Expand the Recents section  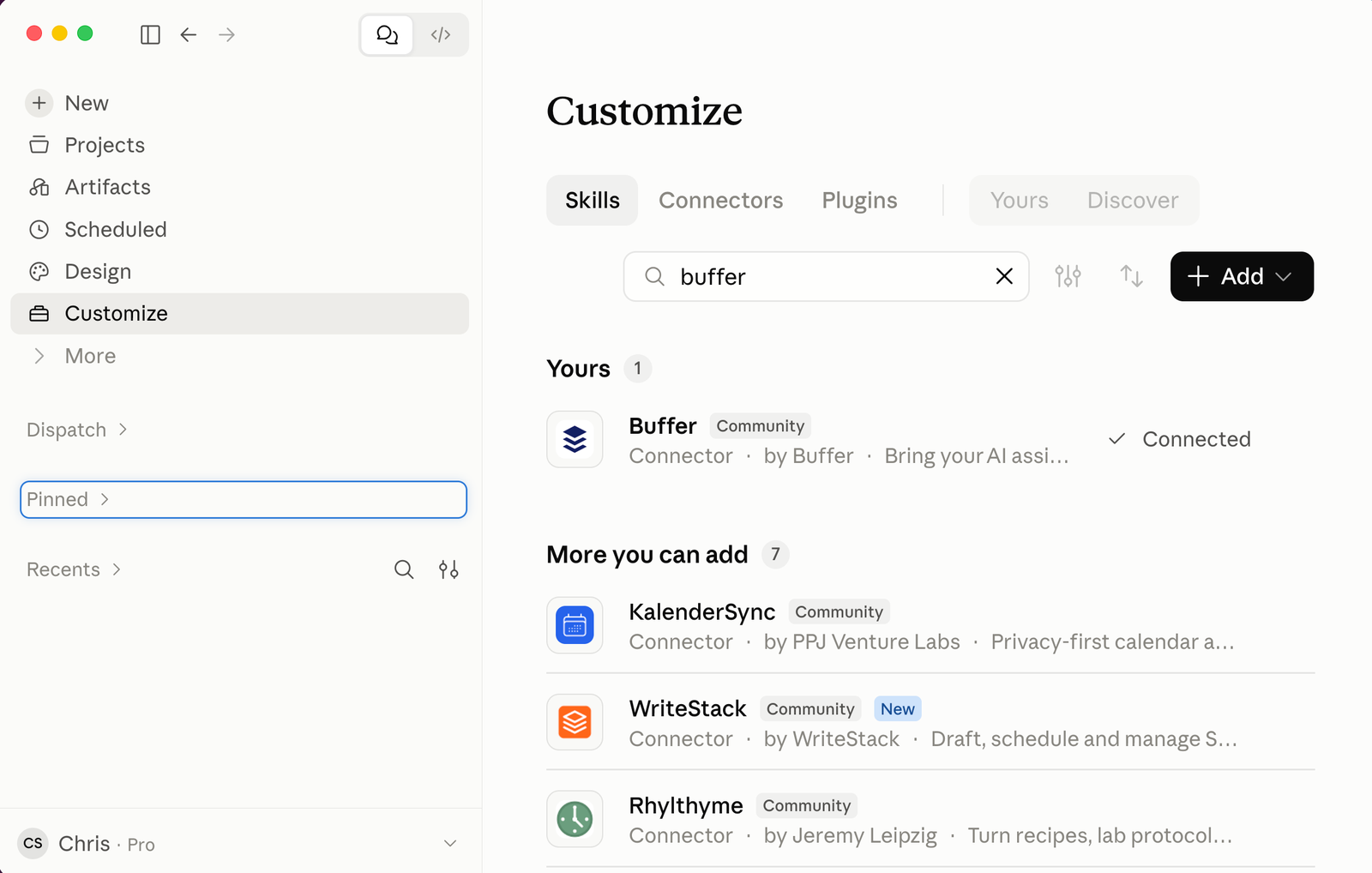tap(74, 569)
